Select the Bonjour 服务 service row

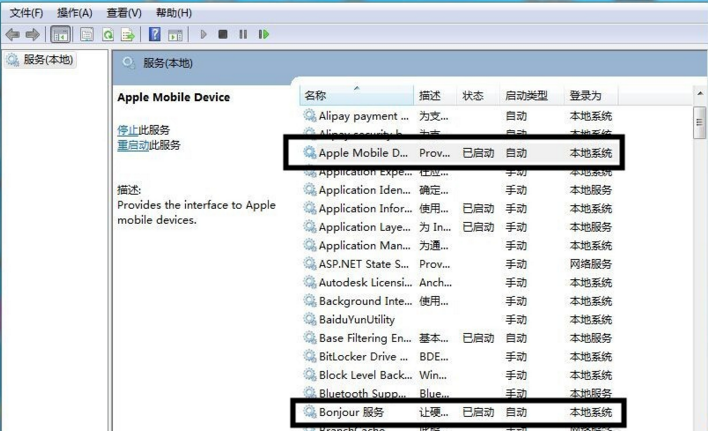(457, 412)
